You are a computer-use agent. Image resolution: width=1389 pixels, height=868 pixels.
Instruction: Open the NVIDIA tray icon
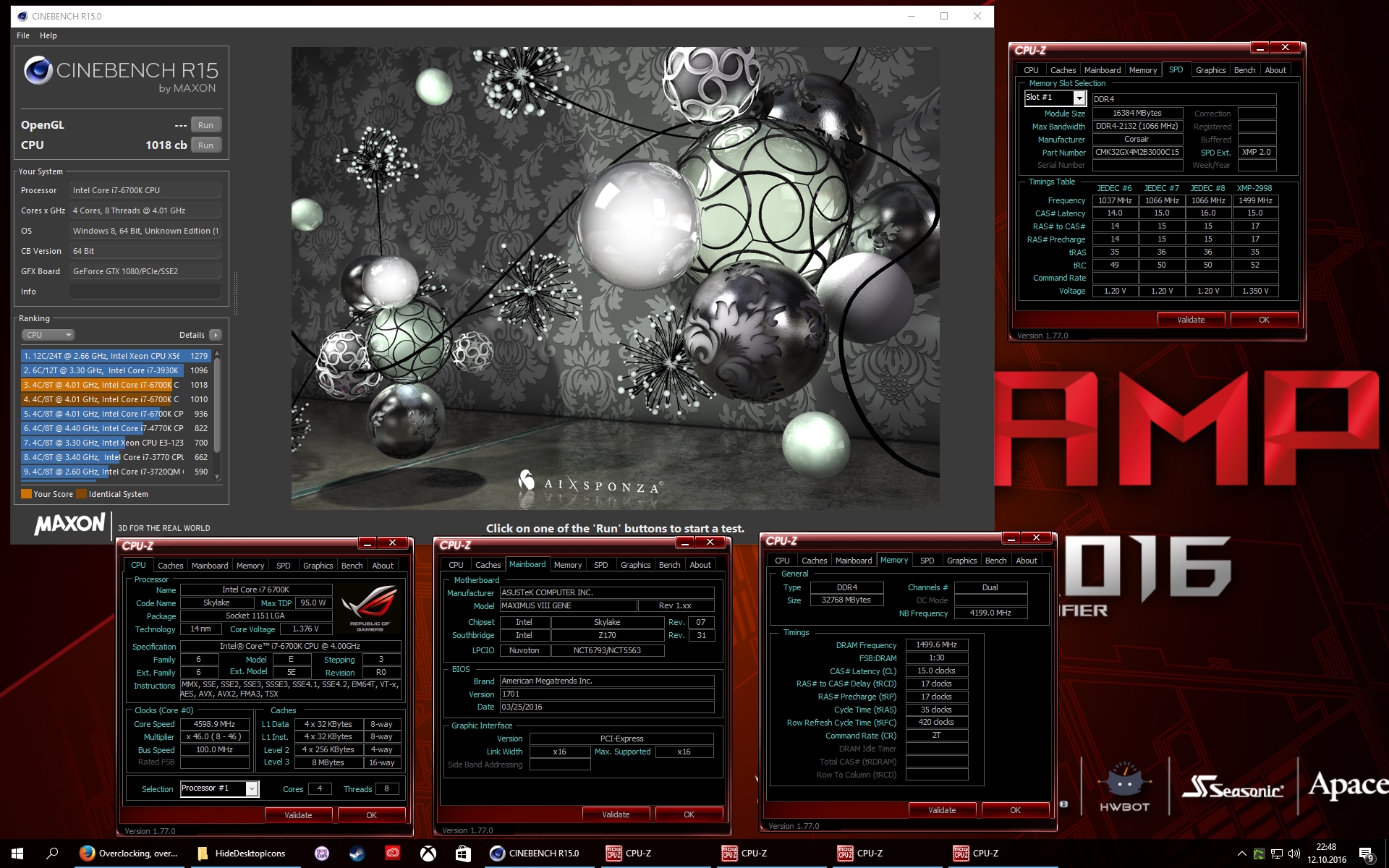[x=1260, y=854]
